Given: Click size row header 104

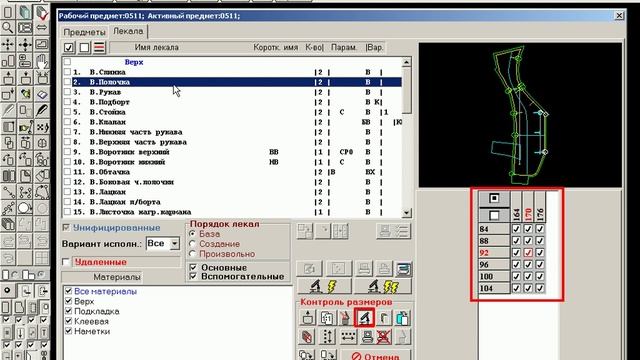Looking at the screenshot, I should [494, 288].
